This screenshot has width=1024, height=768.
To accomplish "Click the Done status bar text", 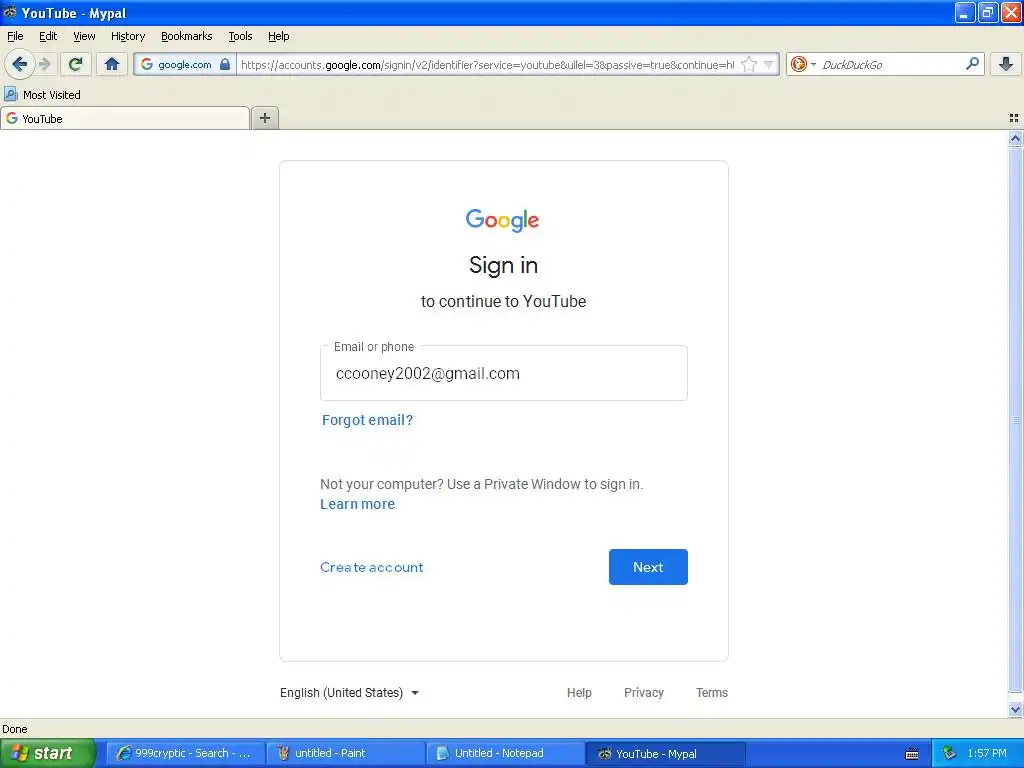I will [14, 729].
